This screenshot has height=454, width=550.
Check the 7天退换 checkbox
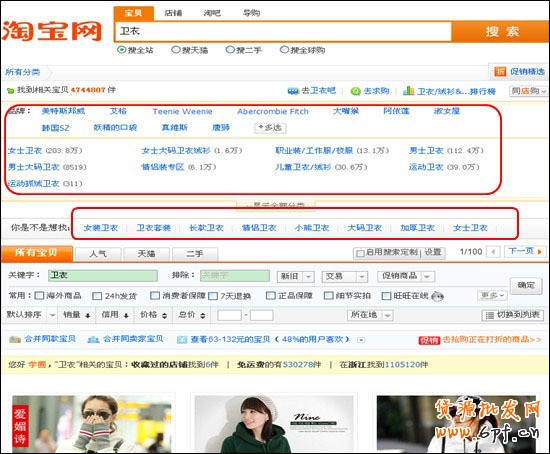[x=213, y=296]
